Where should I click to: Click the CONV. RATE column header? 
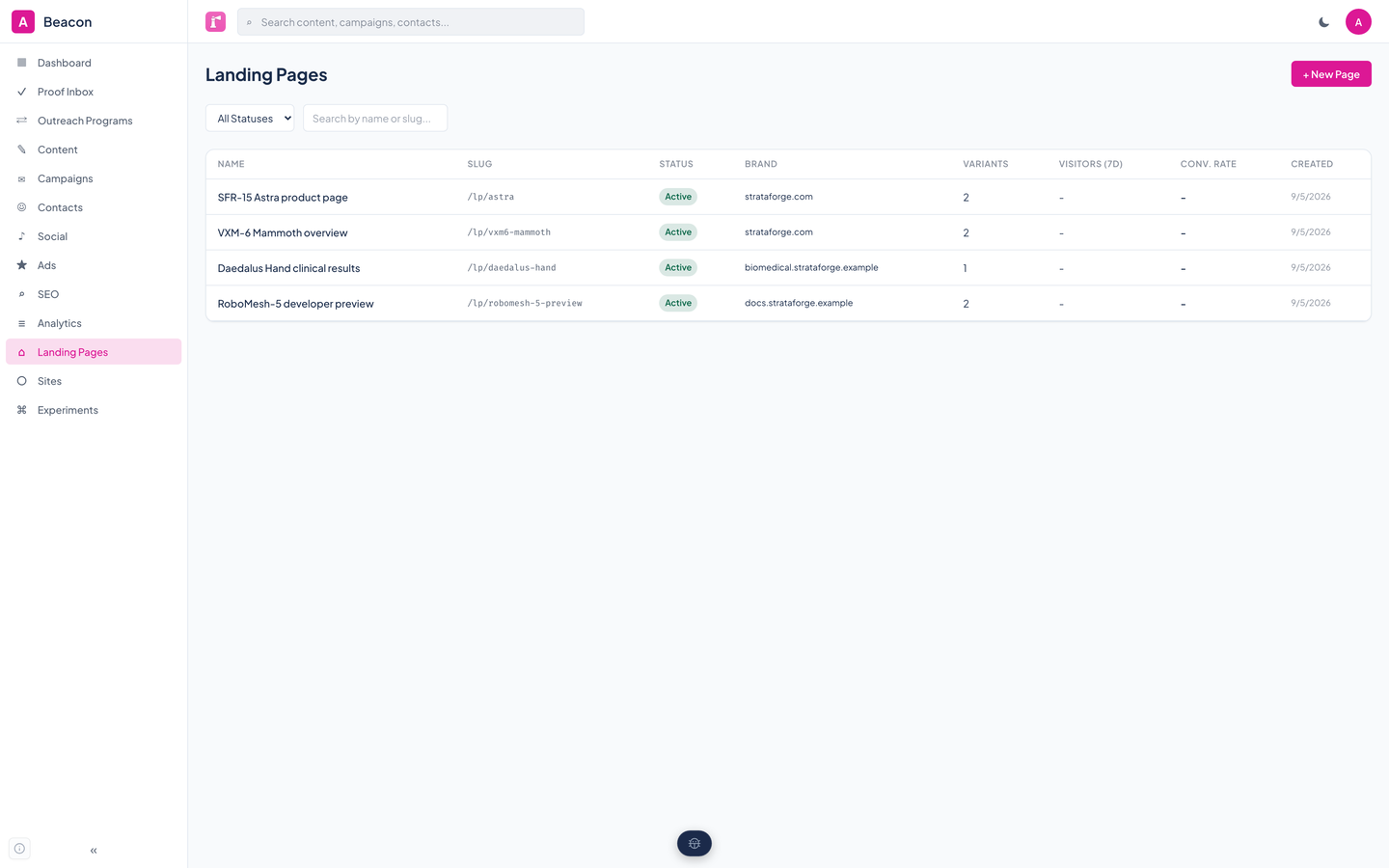click(1209, 164)
